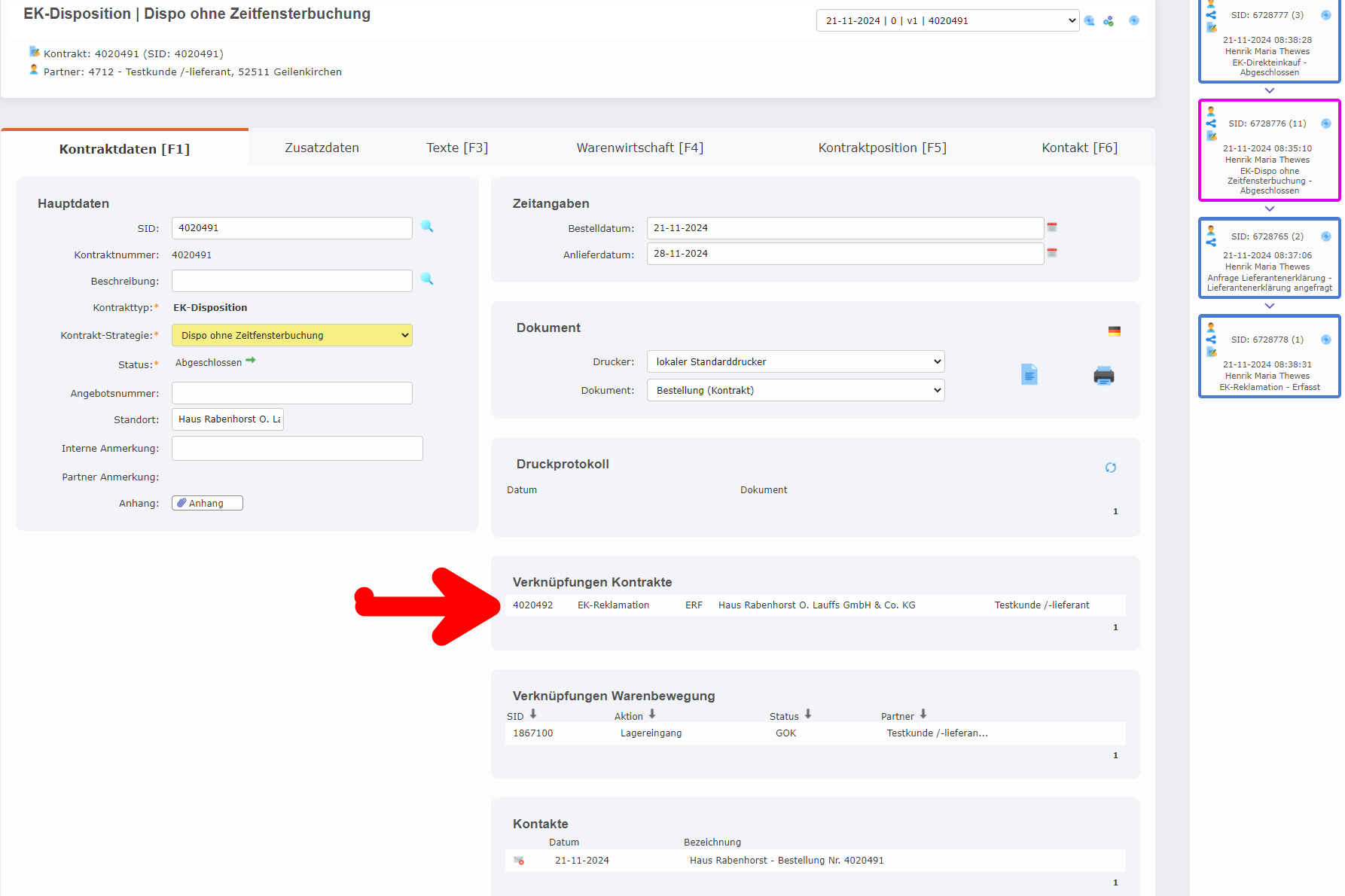
Task: Open the calendar icon next to Bestelldatum
Action: 1052,227
